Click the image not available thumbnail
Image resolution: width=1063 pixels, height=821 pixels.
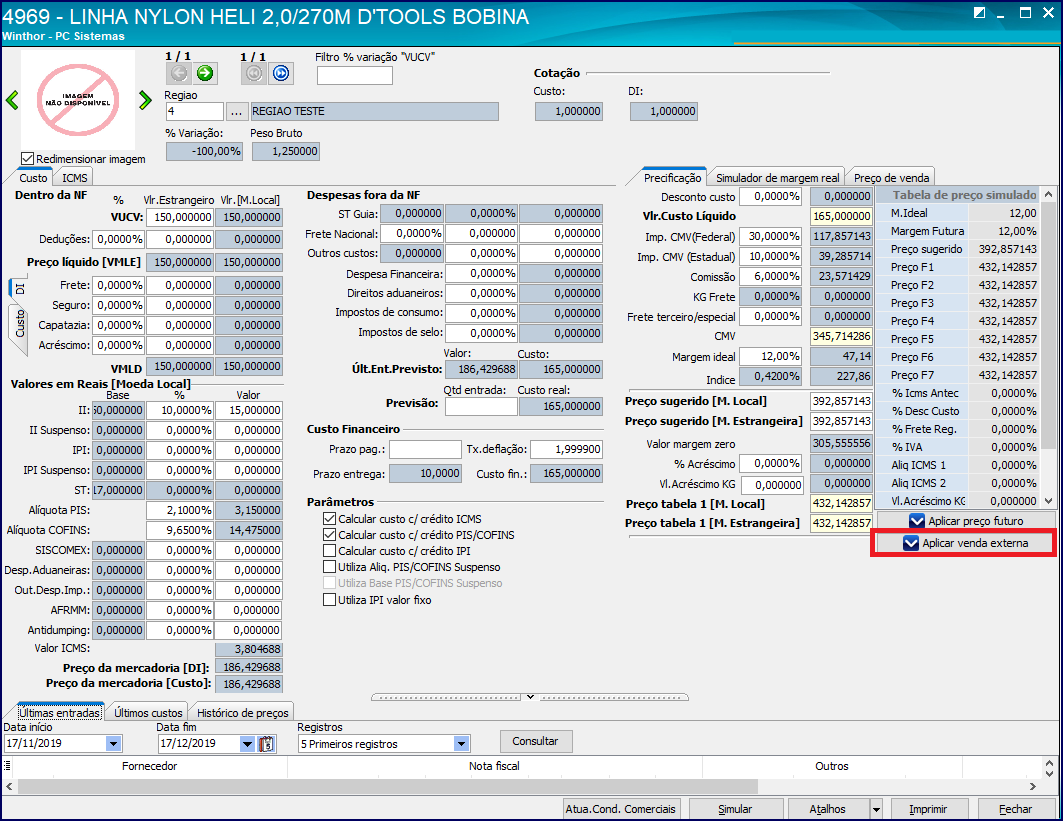pos(78,100)
